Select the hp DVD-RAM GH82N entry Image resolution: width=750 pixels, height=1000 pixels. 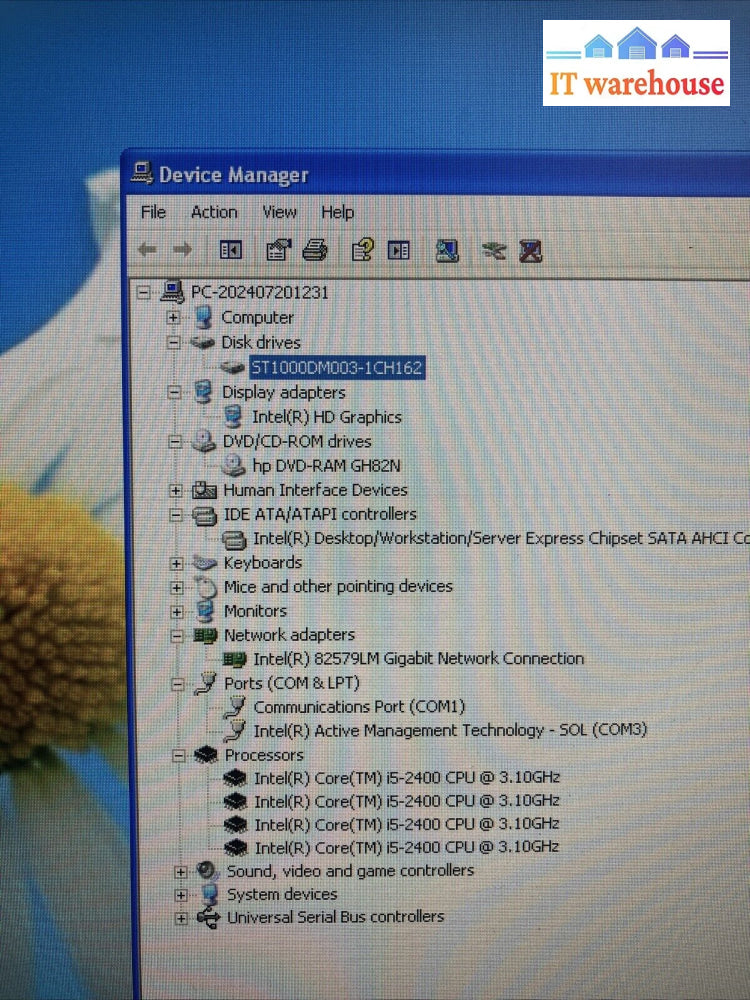(327, 466)
